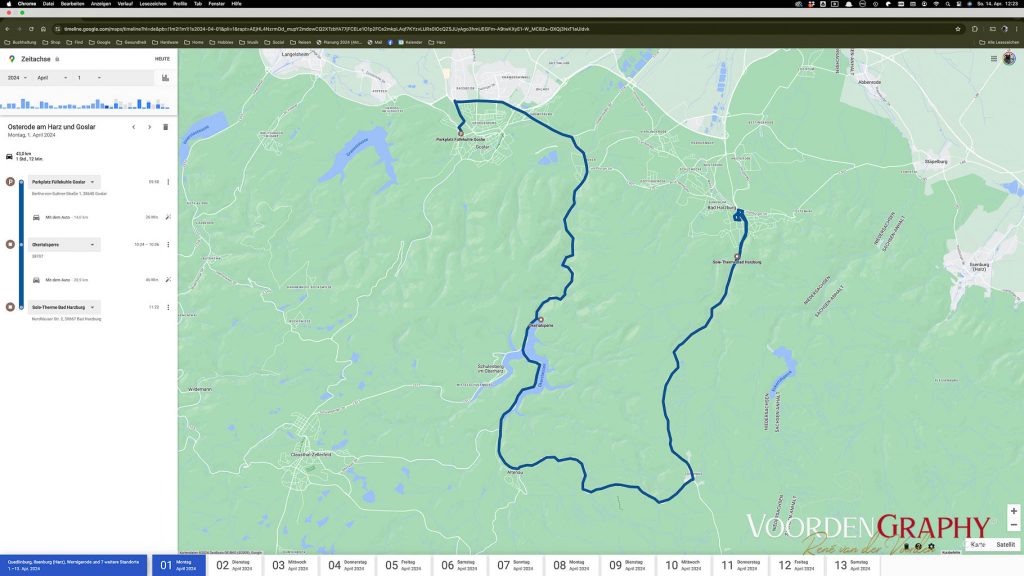Screen dimensions: 1024x576
Task: Open the Lesezeichen menu in menu bar
Action: point(152,4)
